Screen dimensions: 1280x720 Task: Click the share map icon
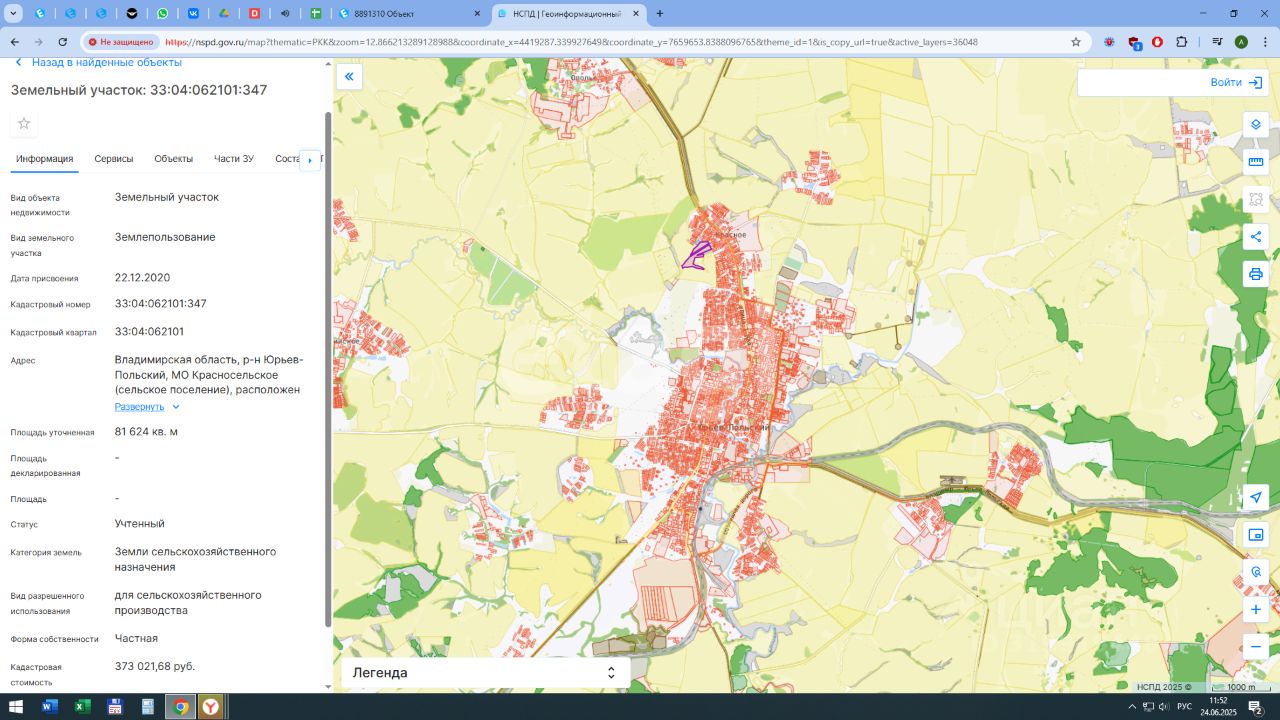[1256, 237]
